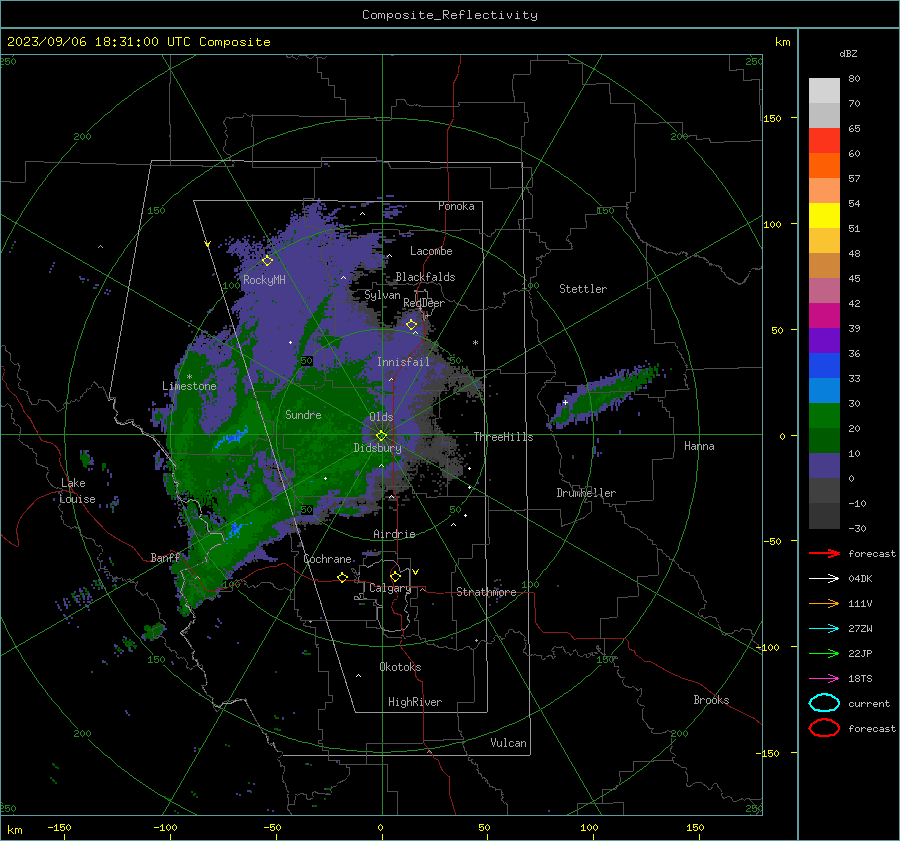This screenshot has height=841, width=900.
Task: Click the white cross marker in eastern echo band
Action: tap(565, 402)
